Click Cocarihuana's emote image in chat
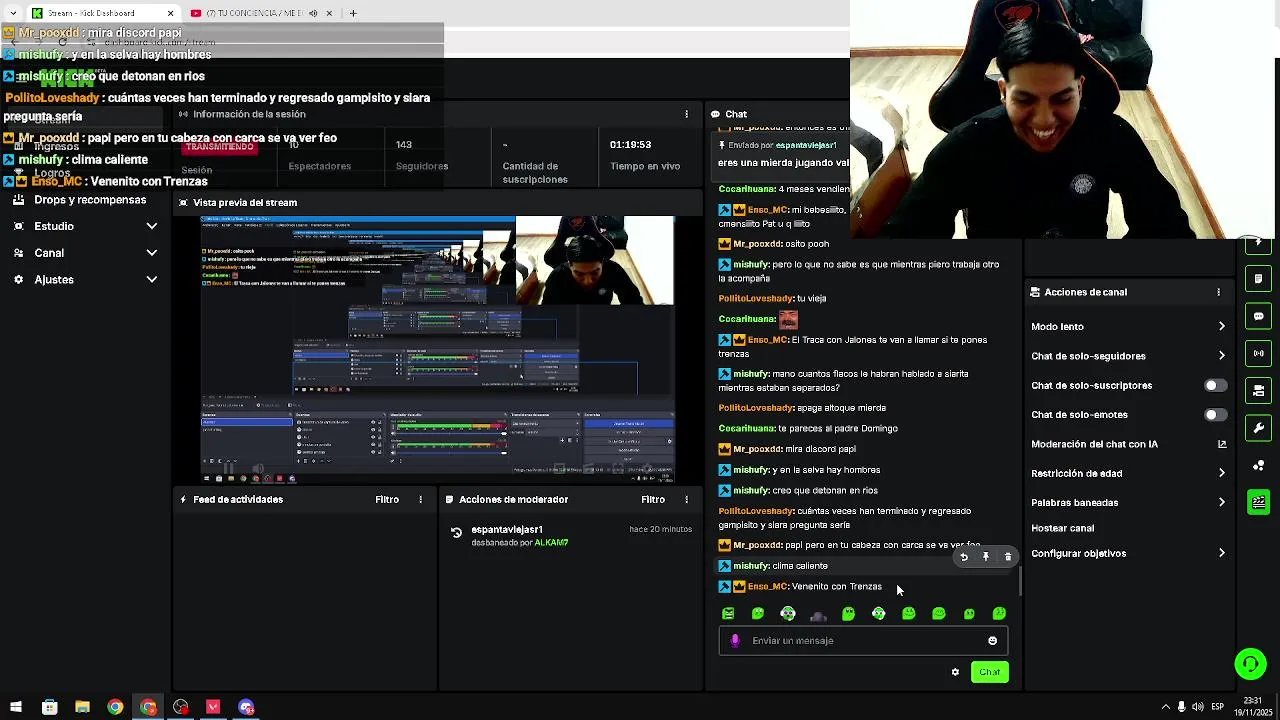The height and width of the screenshot is (720, 1280). (788, 319)
